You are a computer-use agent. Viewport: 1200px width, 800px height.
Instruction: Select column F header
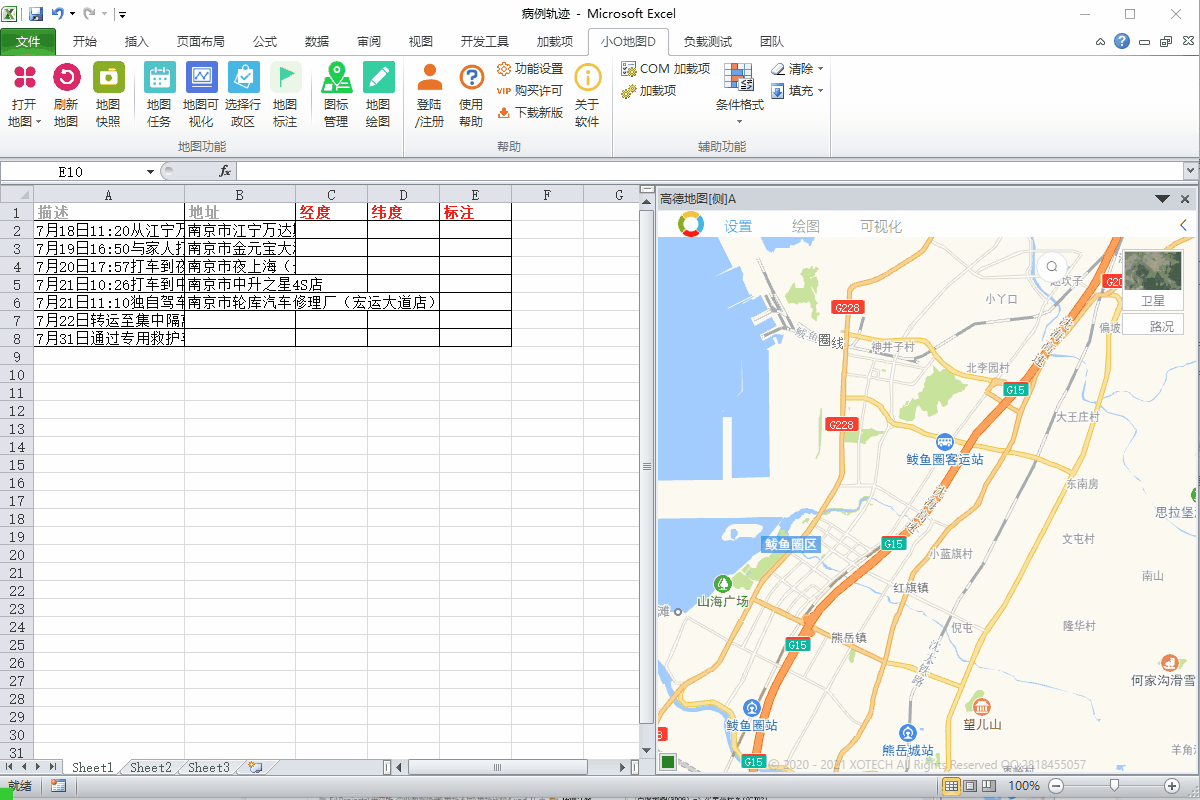coord(547,195)
